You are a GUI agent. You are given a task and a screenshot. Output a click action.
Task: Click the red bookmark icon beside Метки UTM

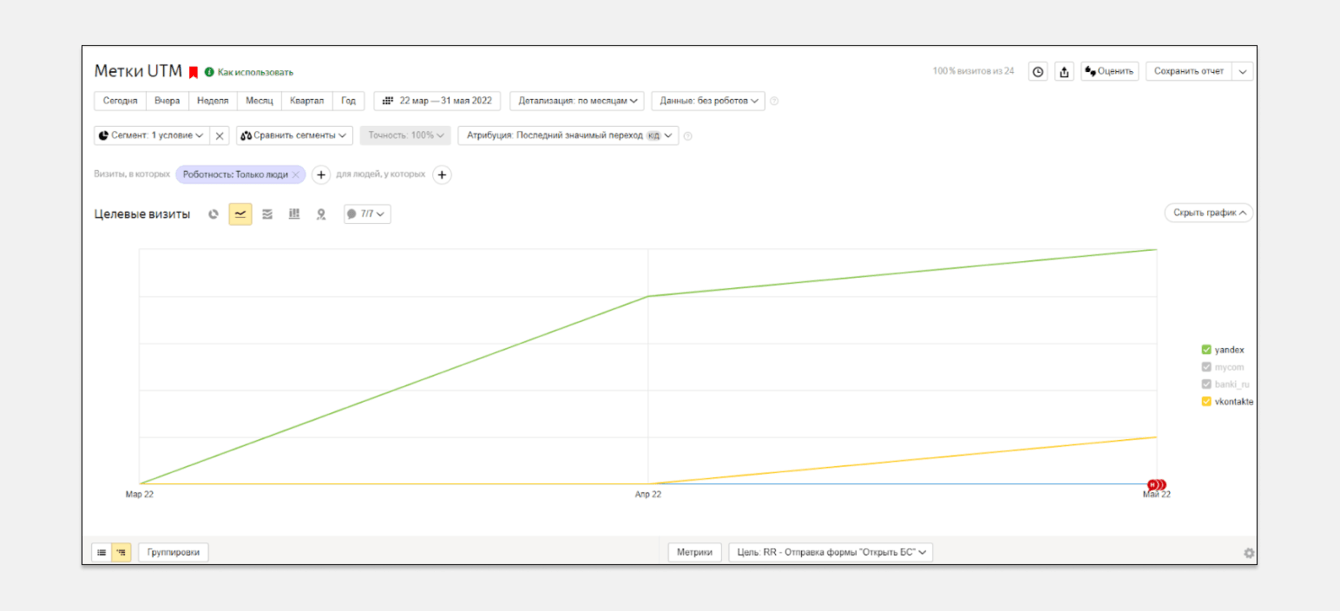click(x=194, y=72)
